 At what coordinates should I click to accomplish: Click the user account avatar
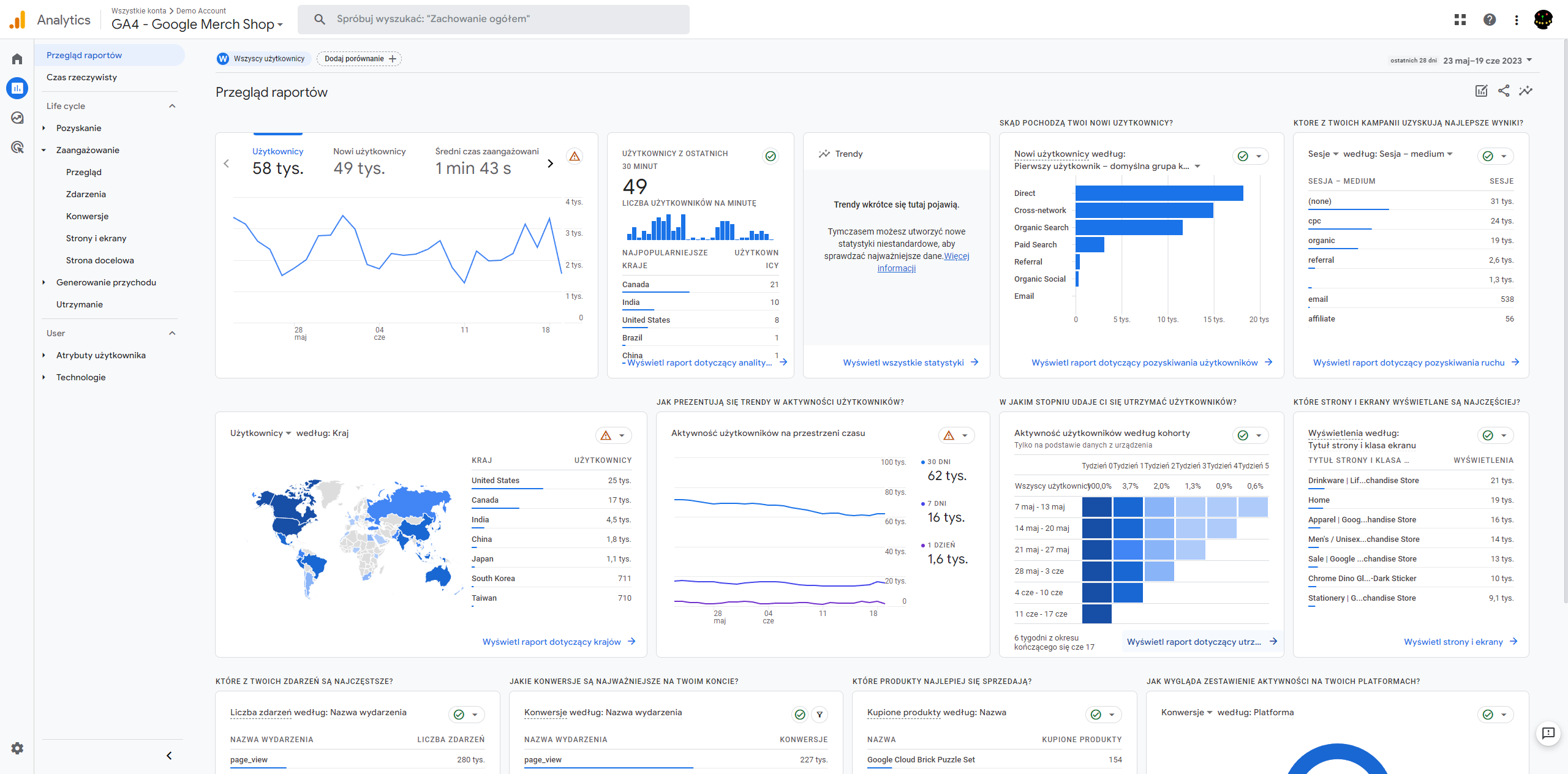click(x=1543, y=20)
